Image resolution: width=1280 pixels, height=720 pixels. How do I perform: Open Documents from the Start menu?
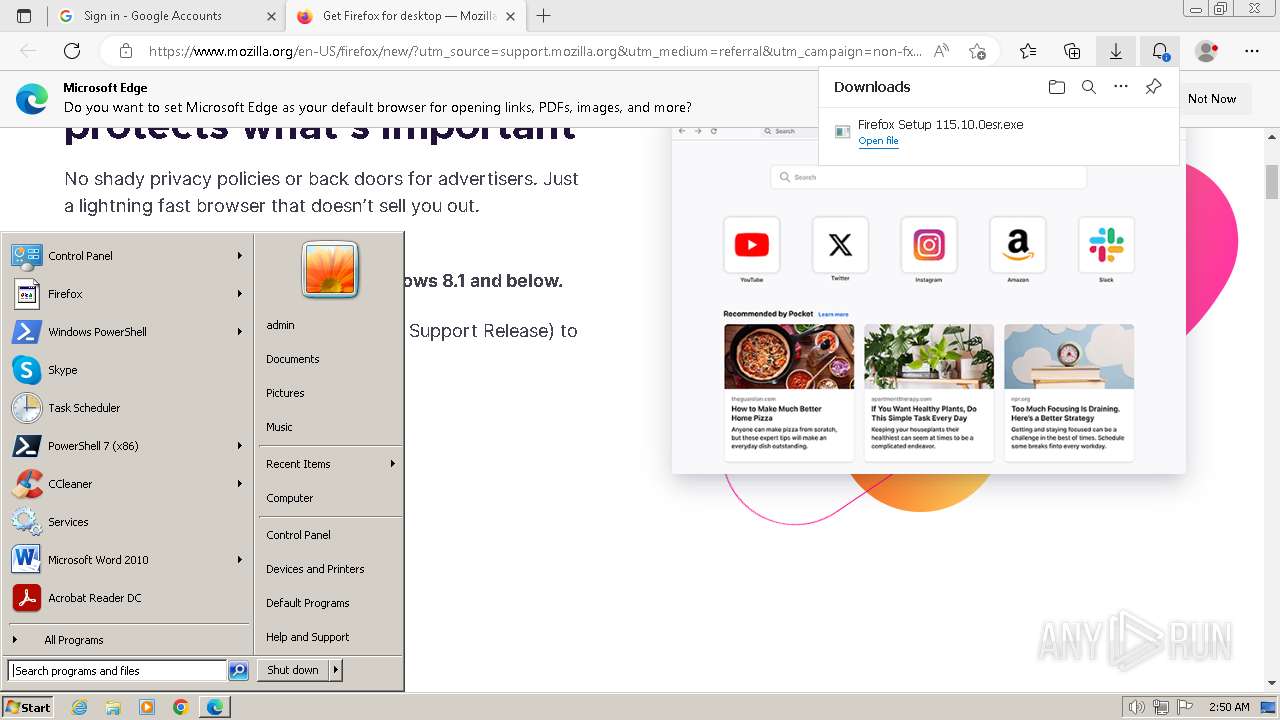click(x=293, y=359)
